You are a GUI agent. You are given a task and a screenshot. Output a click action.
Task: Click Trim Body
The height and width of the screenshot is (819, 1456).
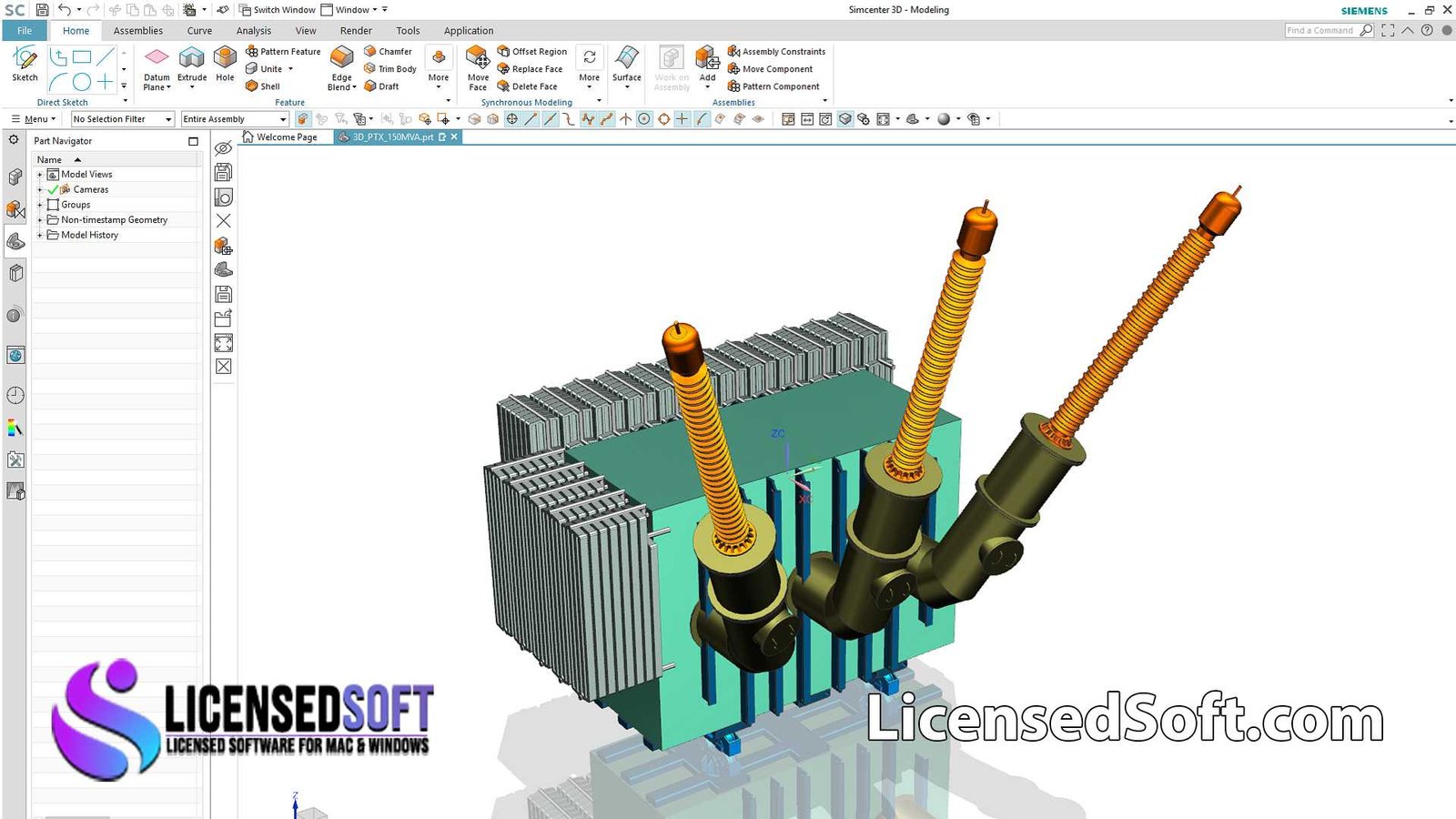point(390,68)
